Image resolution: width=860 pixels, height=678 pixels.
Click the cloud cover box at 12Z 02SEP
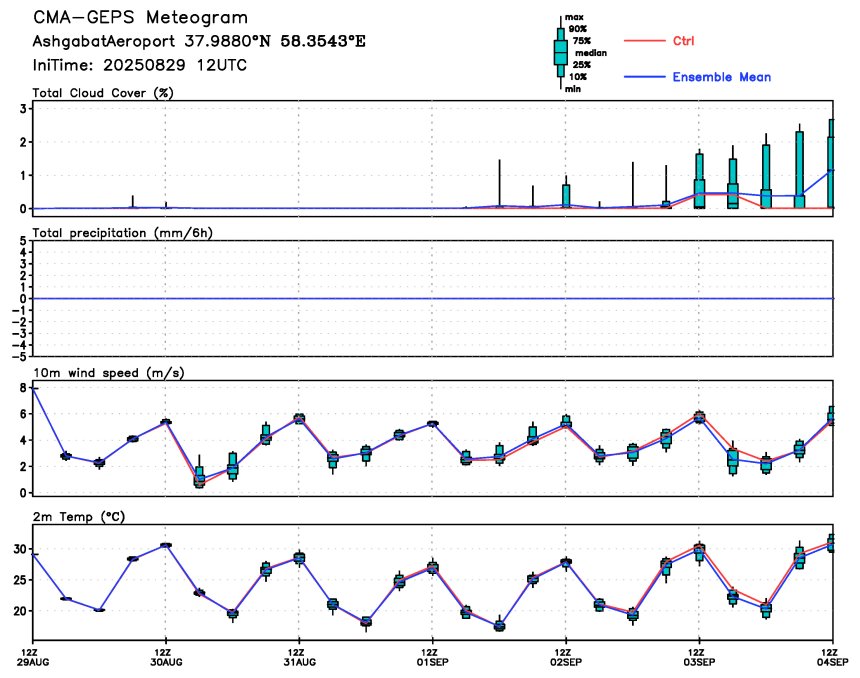566,196
